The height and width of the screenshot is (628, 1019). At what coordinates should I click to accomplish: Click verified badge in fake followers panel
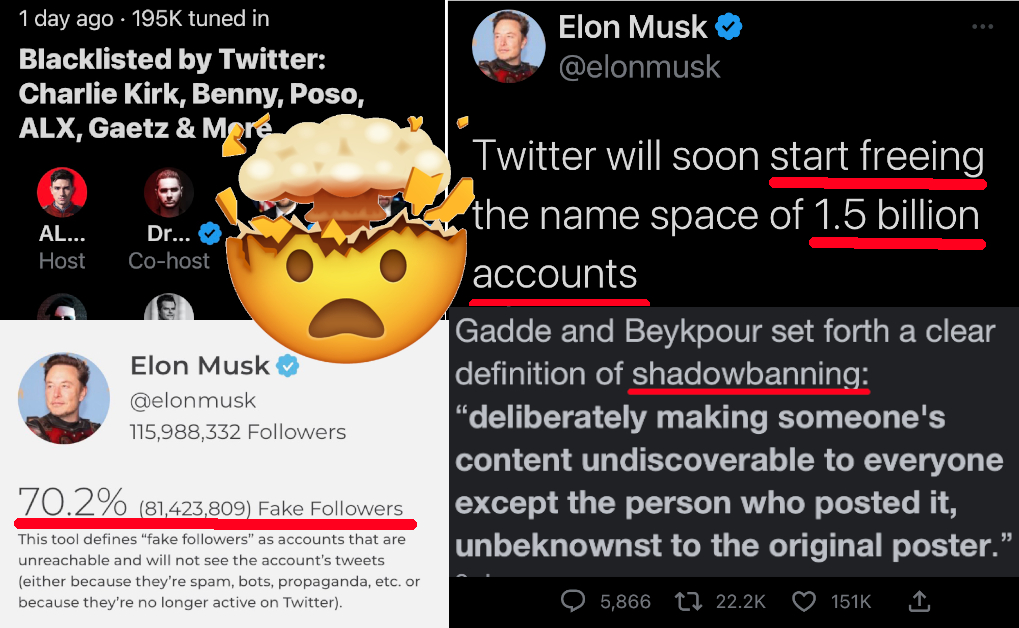(288, 366)
